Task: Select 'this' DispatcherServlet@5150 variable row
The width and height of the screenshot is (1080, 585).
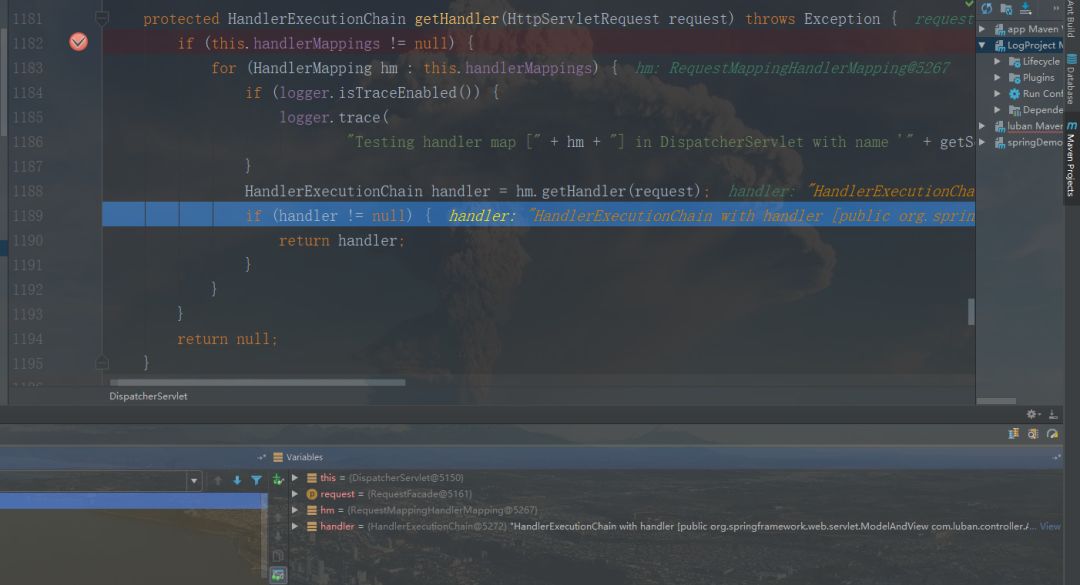Action: 675,478
